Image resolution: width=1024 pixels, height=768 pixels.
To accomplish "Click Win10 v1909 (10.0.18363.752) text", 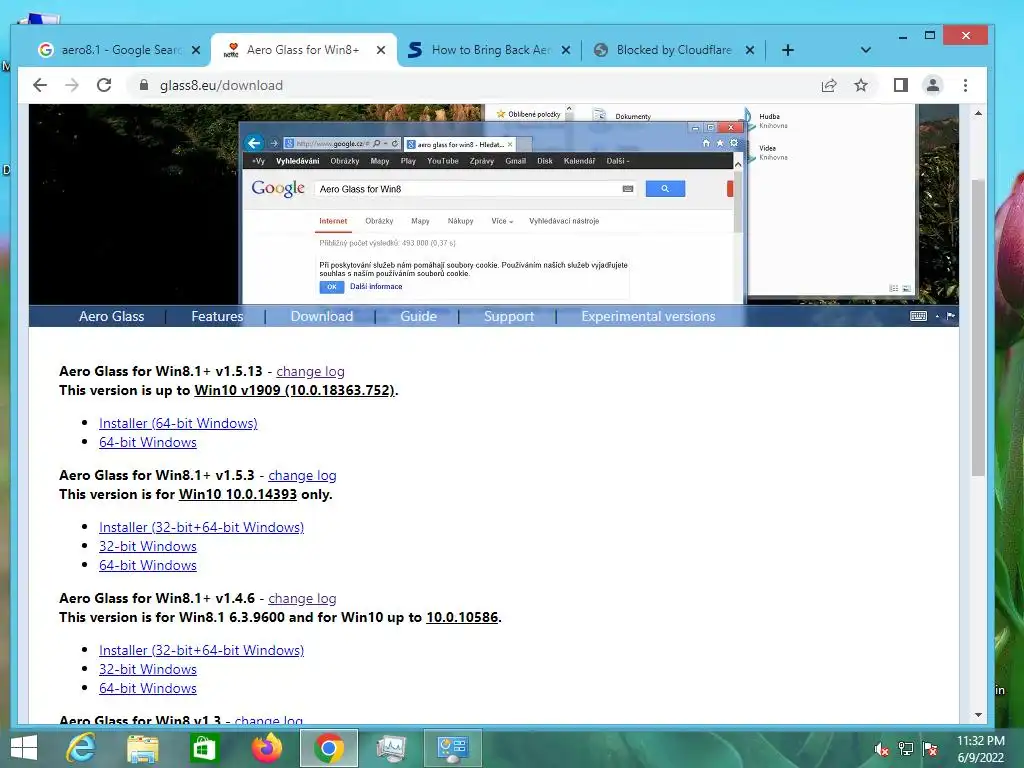I will [295, 391].
